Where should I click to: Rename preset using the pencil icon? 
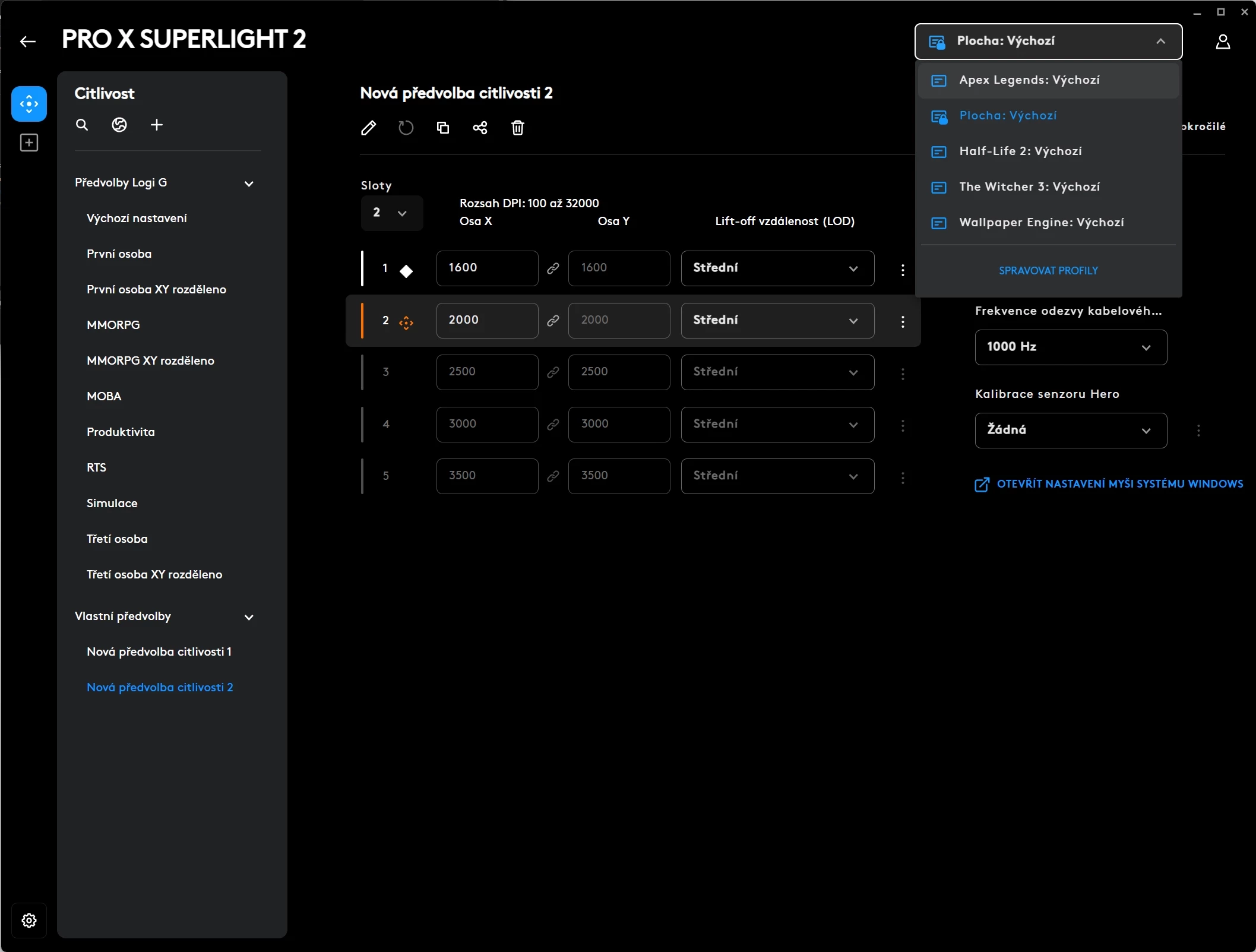(369, 128)
